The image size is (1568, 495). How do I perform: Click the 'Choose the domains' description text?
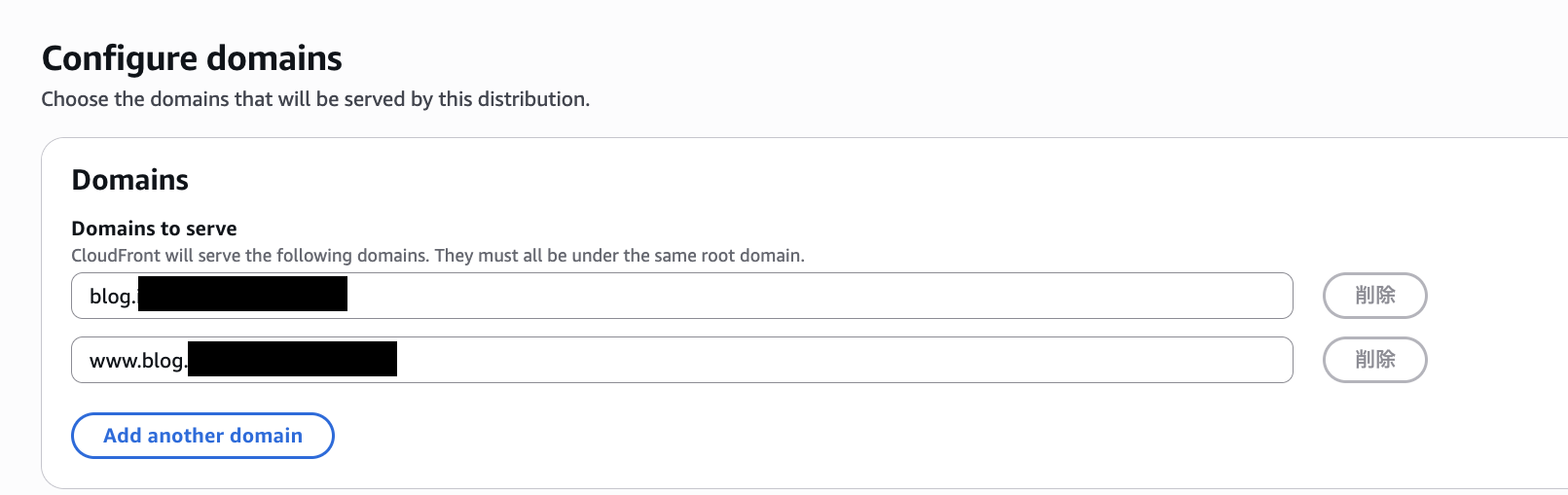[315, 99]
